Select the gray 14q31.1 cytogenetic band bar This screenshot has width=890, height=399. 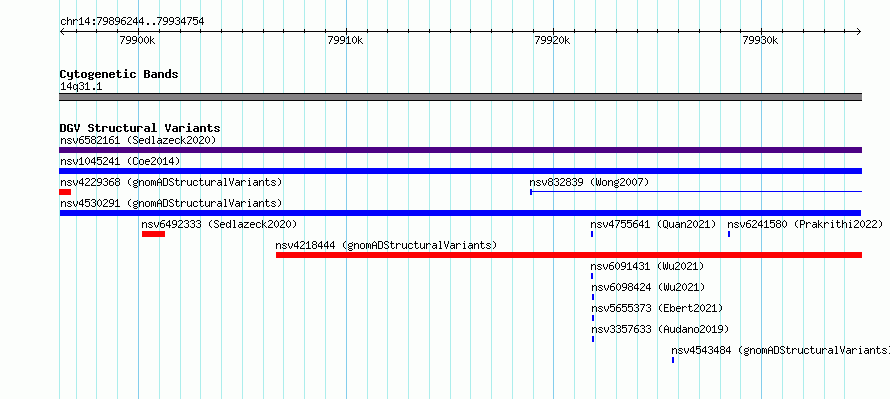[x=460, y=97]
